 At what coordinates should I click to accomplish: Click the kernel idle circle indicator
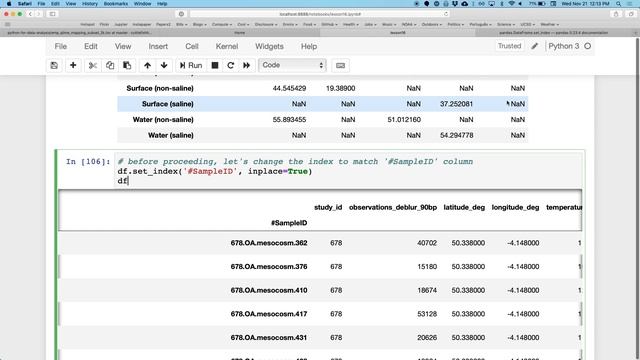588,46
